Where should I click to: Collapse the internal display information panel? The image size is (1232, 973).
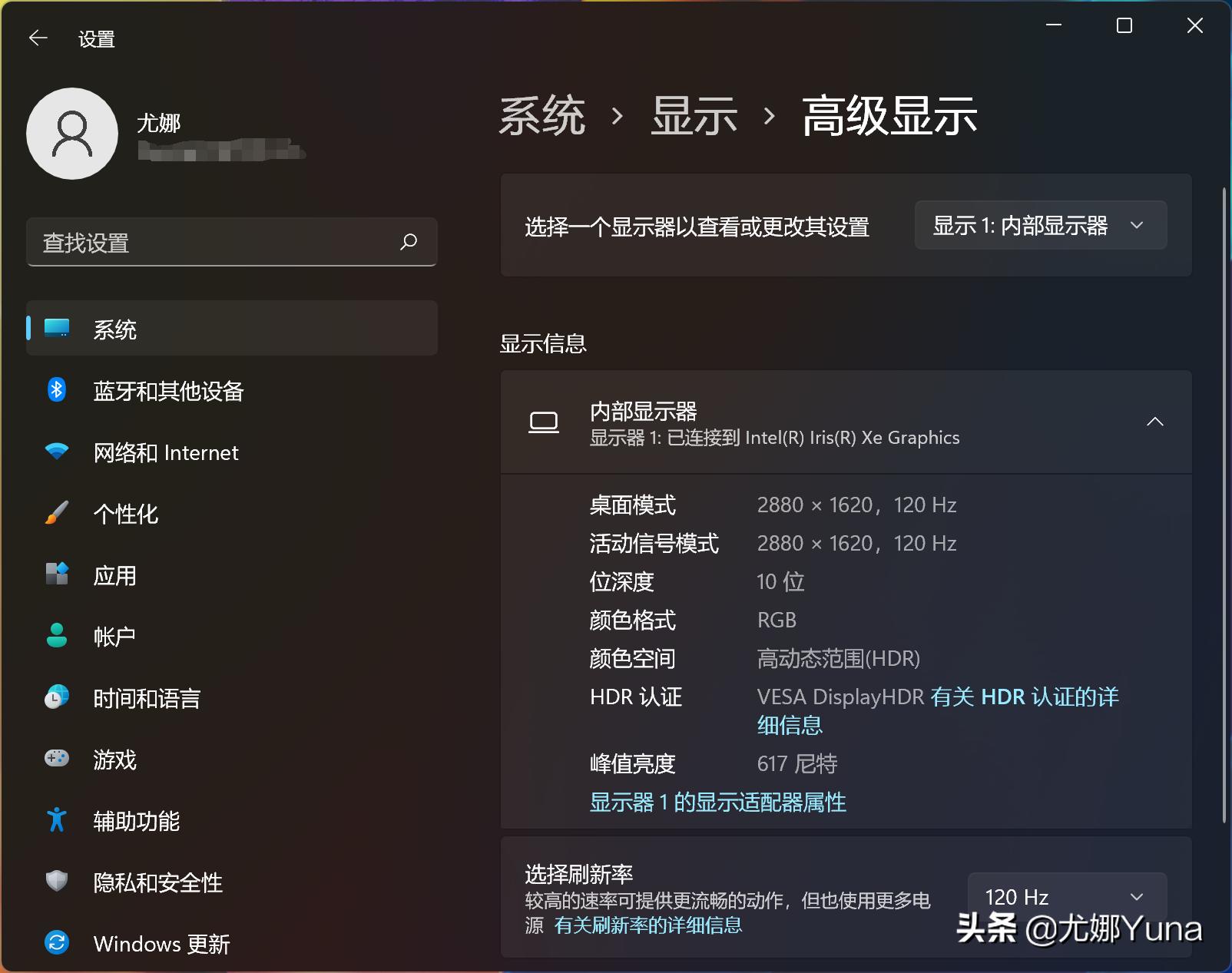coord(1155,422)
